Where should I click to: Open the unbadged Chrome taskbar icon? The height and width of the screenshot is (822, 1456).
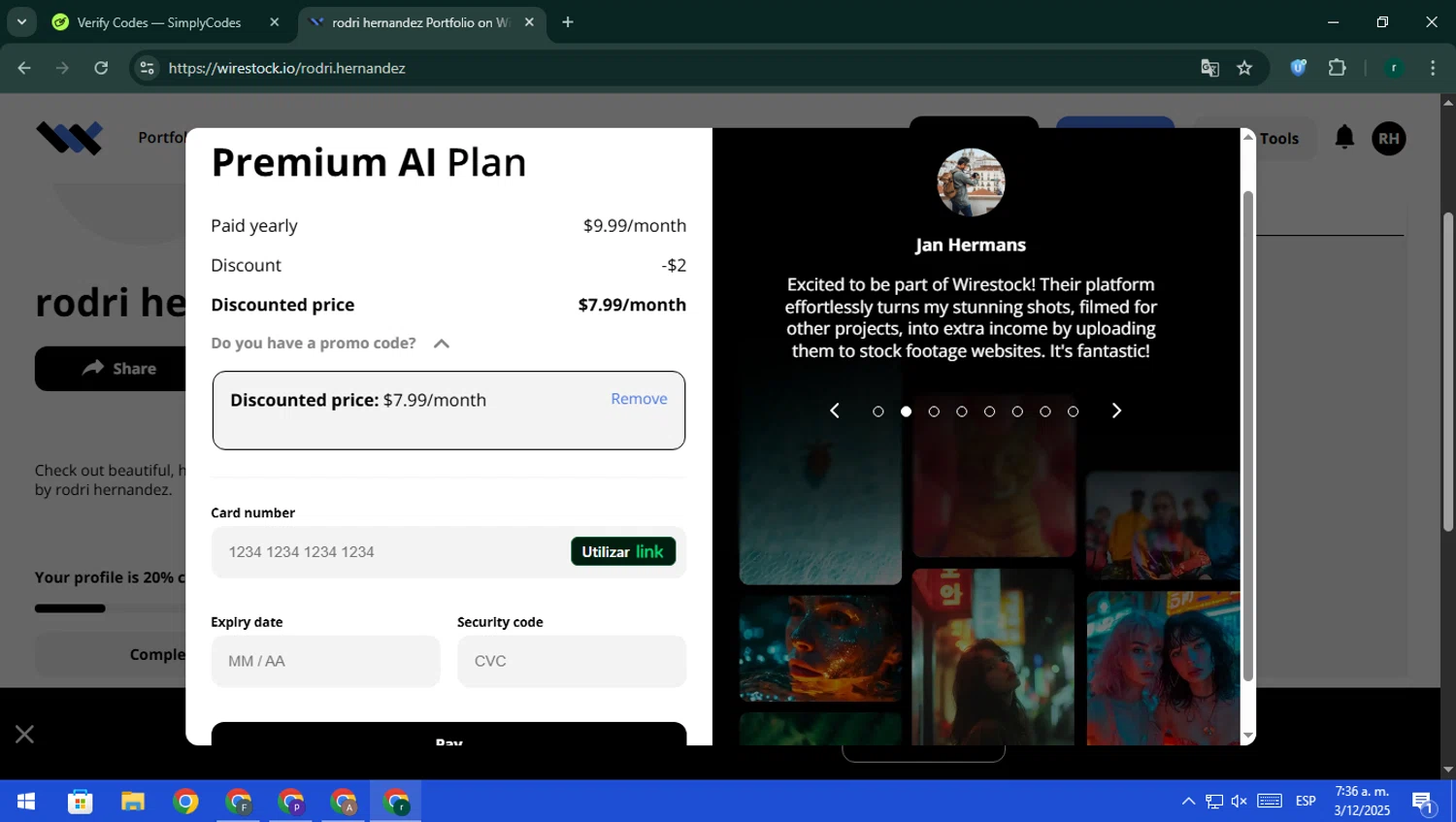pos(185,802)
